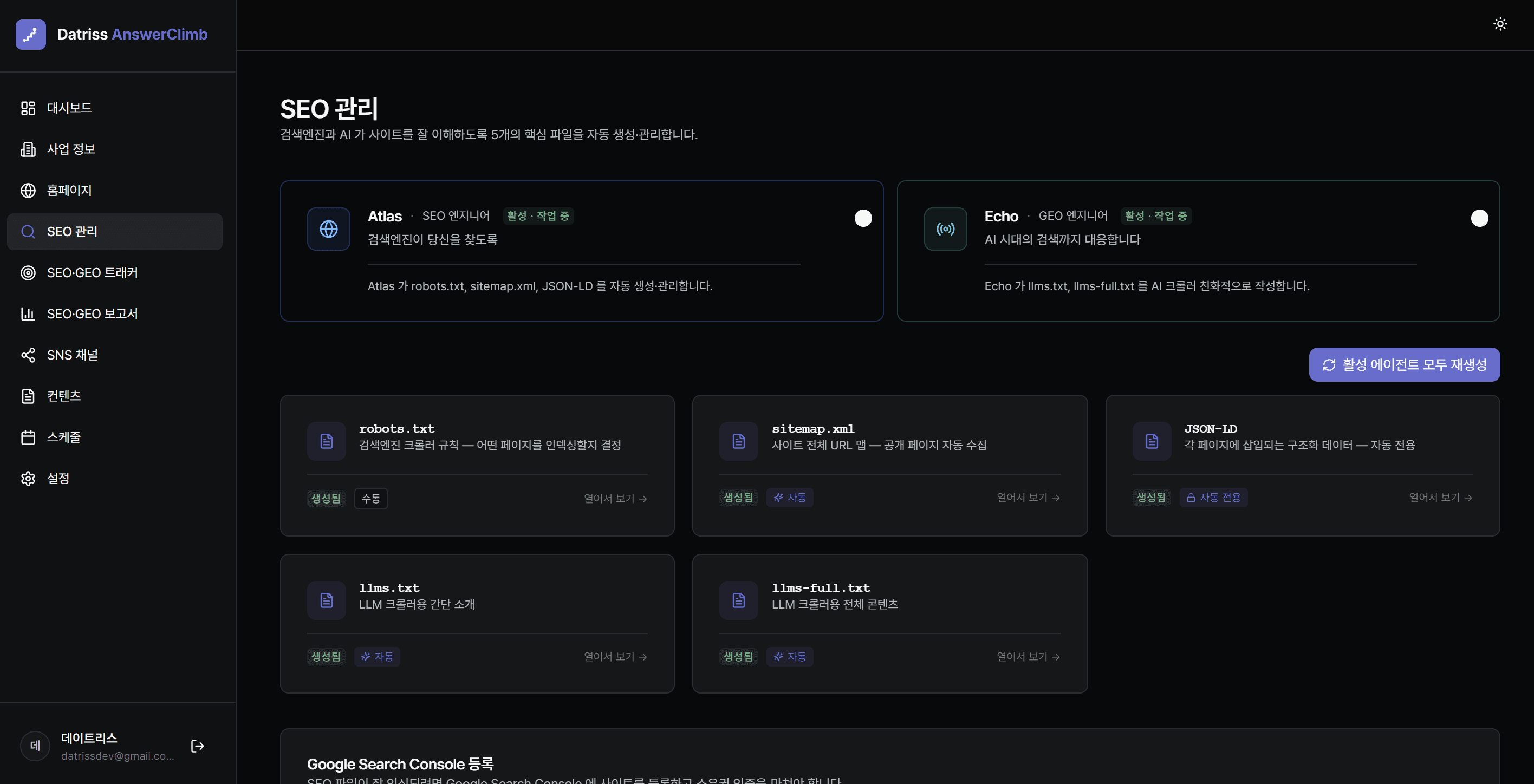Click the 데 user avatar circle

tap(35, 746)
